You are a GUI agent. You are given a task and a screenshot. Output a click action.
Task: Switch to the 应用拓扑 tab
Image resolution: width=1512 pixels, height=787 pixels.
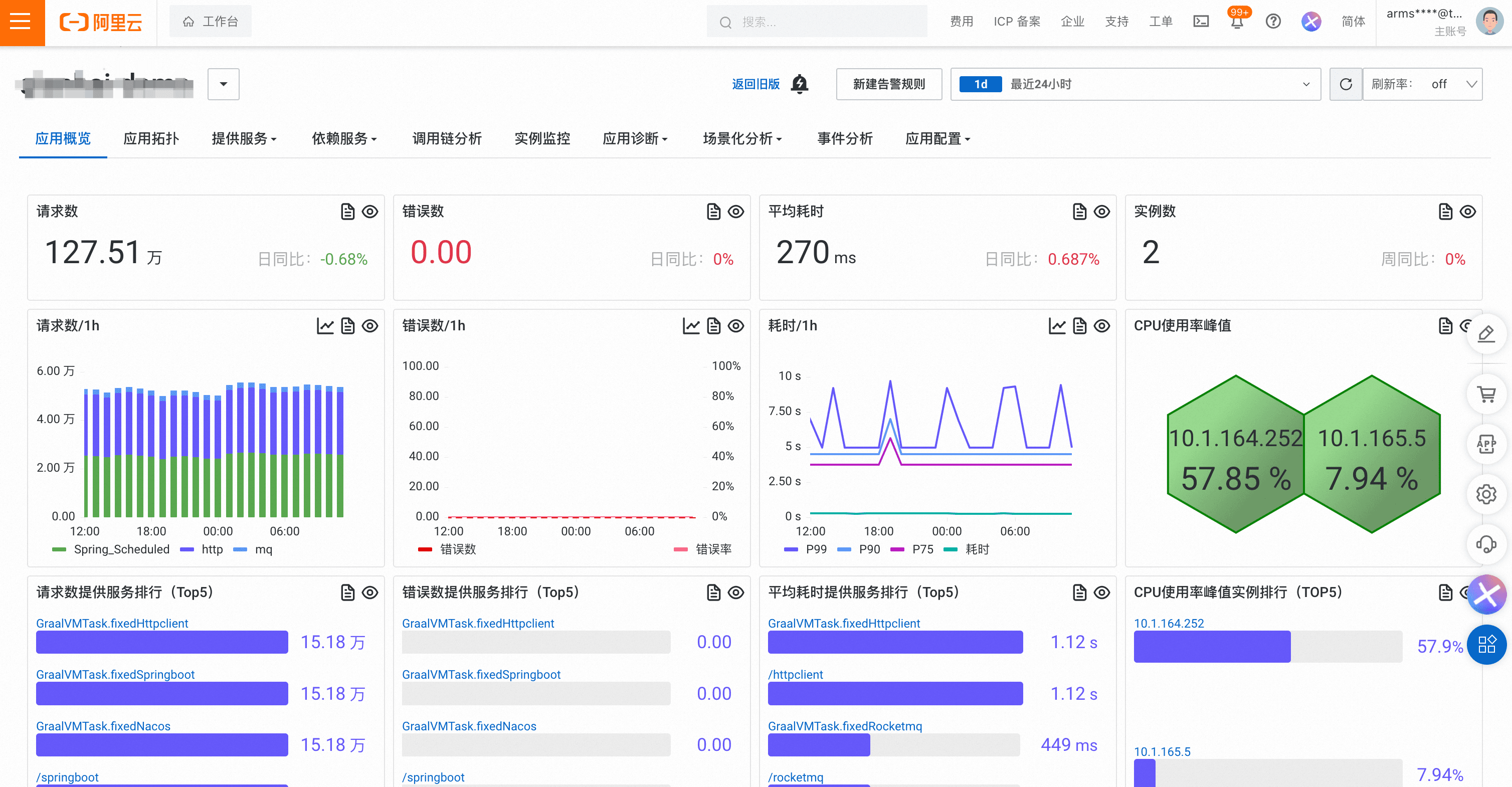coord(151,138)
